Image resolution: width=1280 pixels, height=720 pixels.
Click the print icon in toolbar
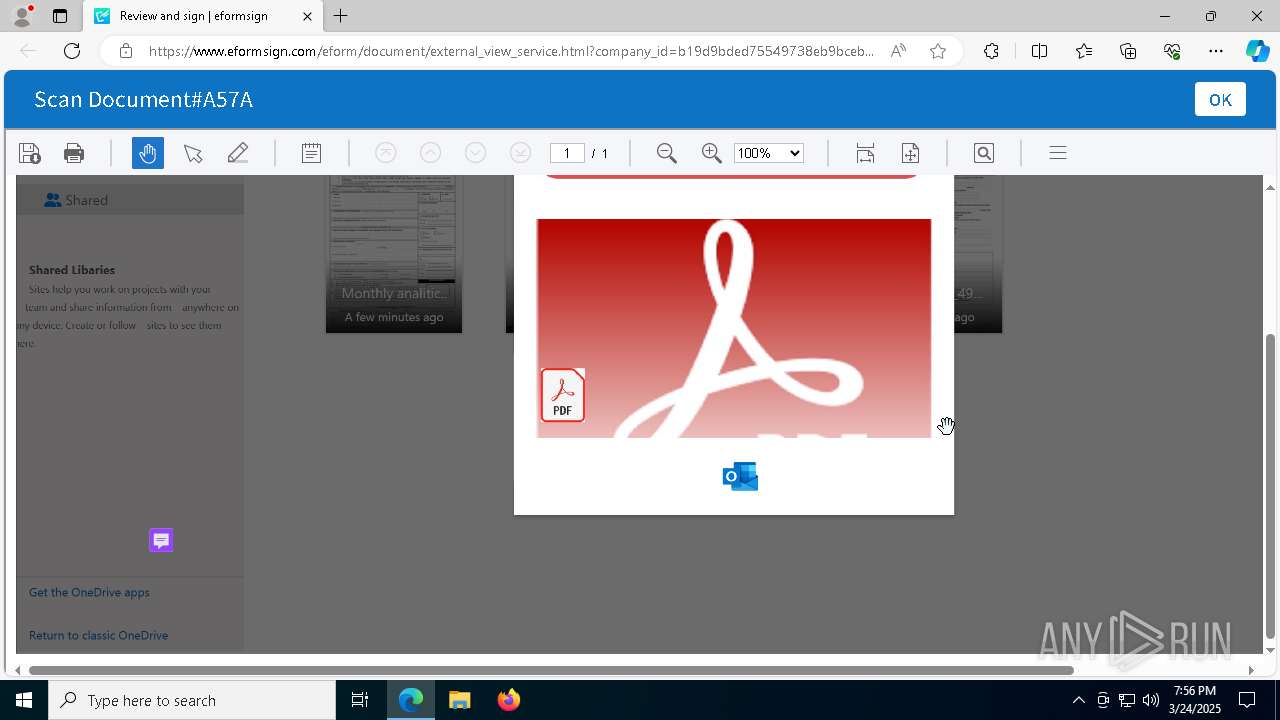[74, 153]
